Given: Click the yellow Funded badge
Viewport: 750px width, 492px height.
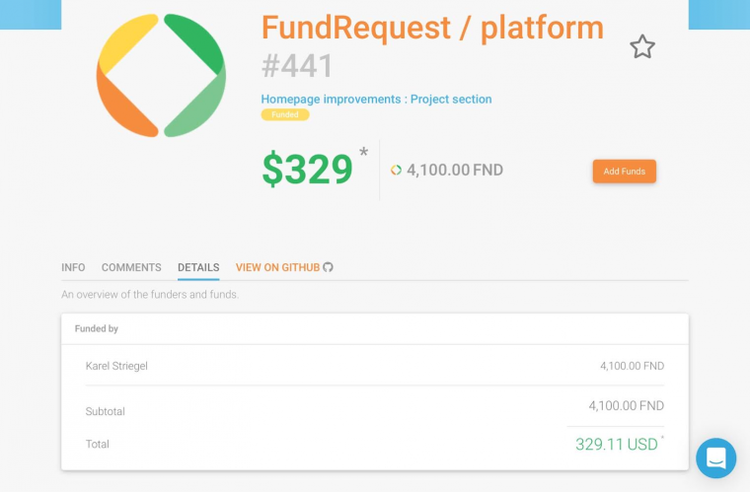Looking at the screenshot, I should pyautogui.click(x=285, y=115).
